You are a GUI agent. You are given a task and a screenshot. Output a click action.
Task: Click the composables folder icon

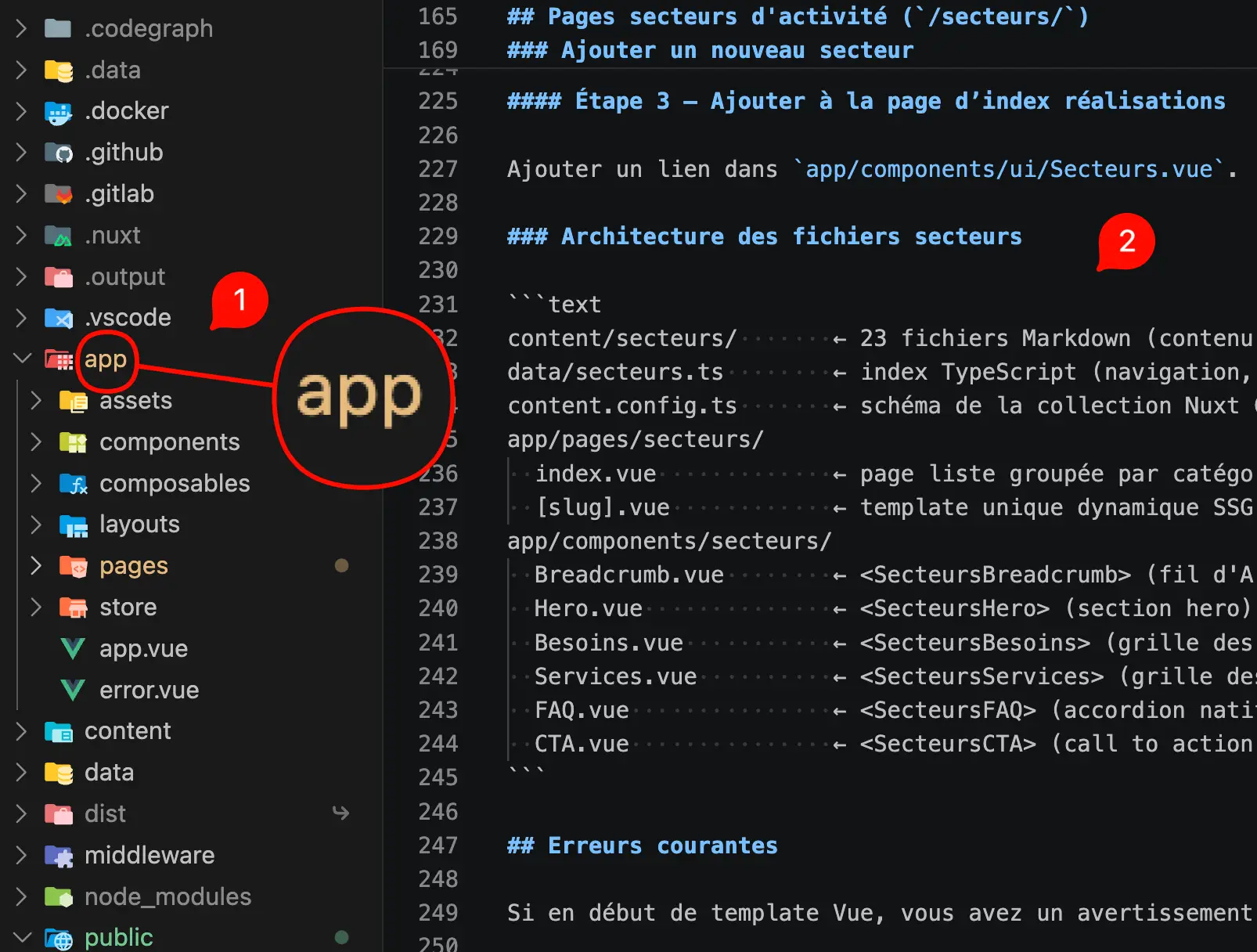74,484
